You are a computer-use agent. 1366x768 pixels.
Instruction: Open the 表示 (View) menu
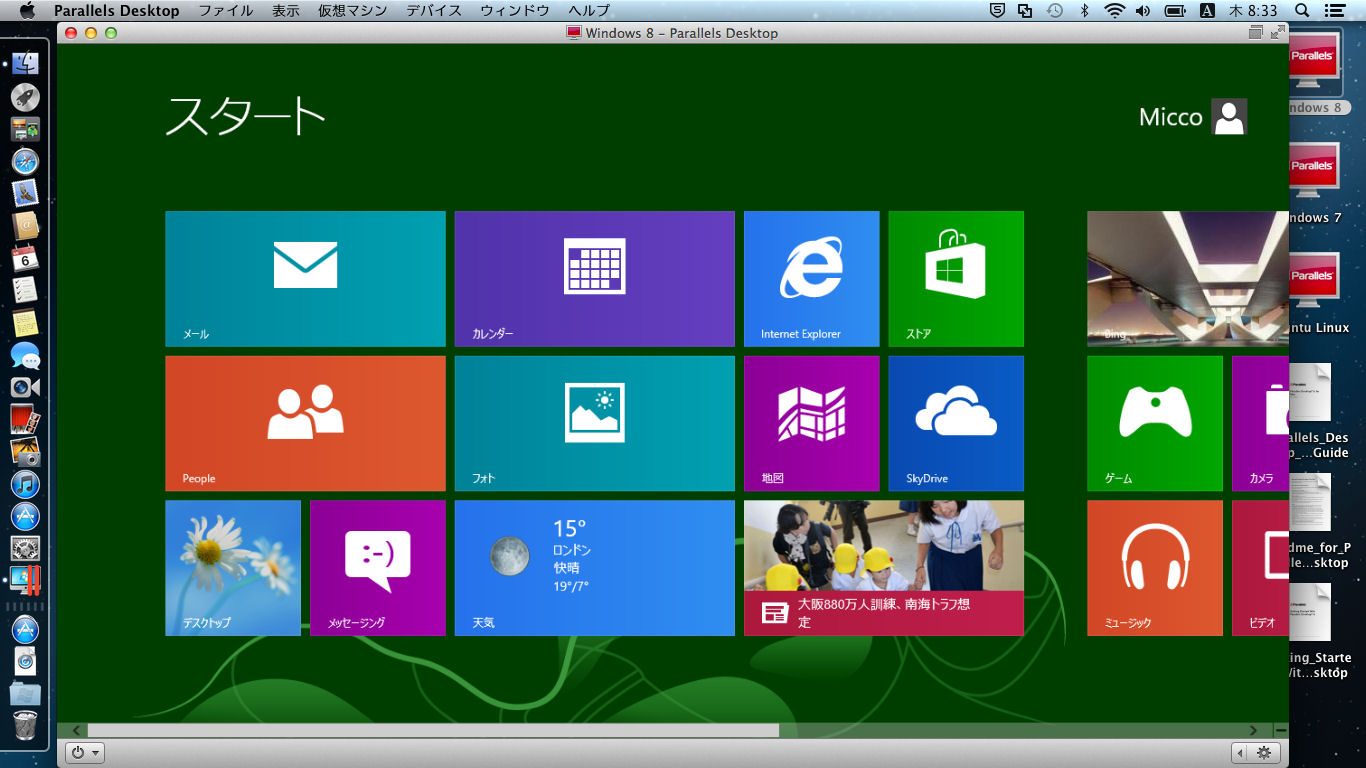(285, 10)
